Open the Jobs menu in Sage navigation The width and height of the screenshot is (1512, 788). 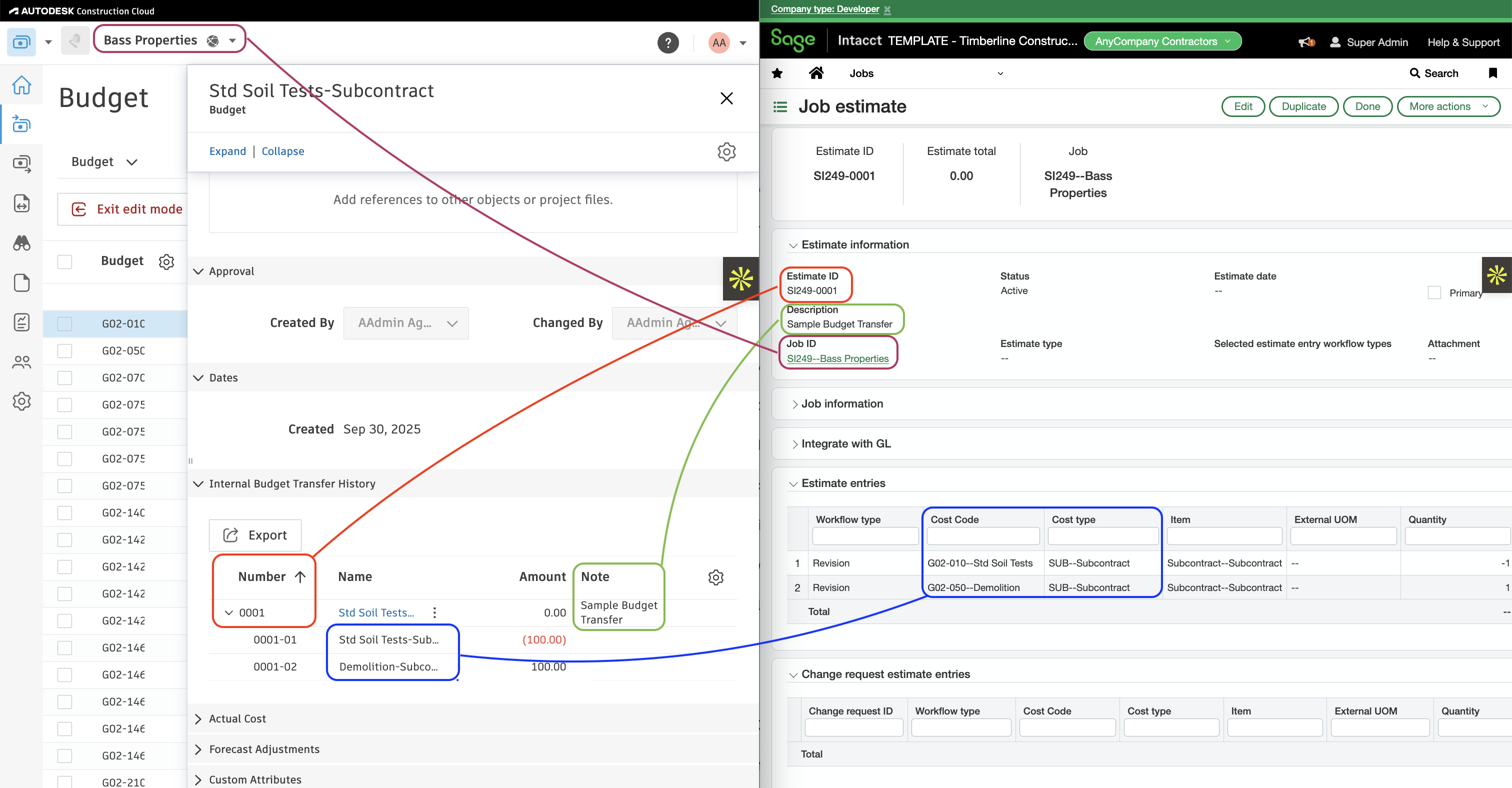[x=861, y=73]
